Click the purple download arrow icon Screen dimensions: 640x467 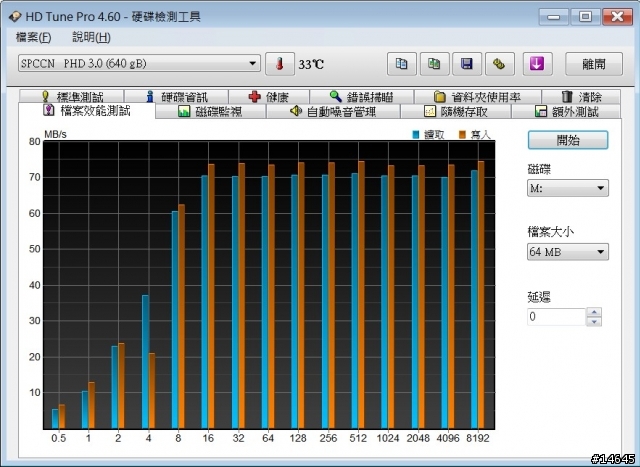[538, 64]
